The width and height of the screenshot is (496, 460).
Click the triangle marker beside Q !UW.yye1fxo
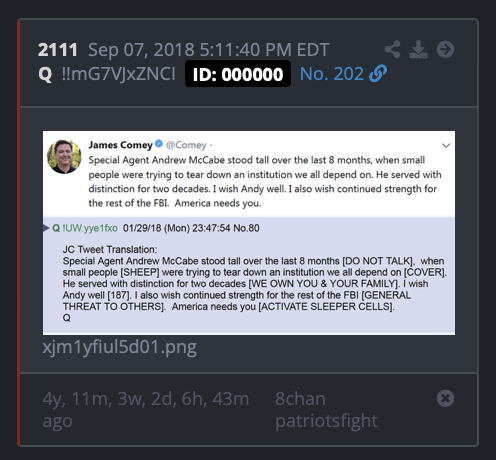point(46,228)
